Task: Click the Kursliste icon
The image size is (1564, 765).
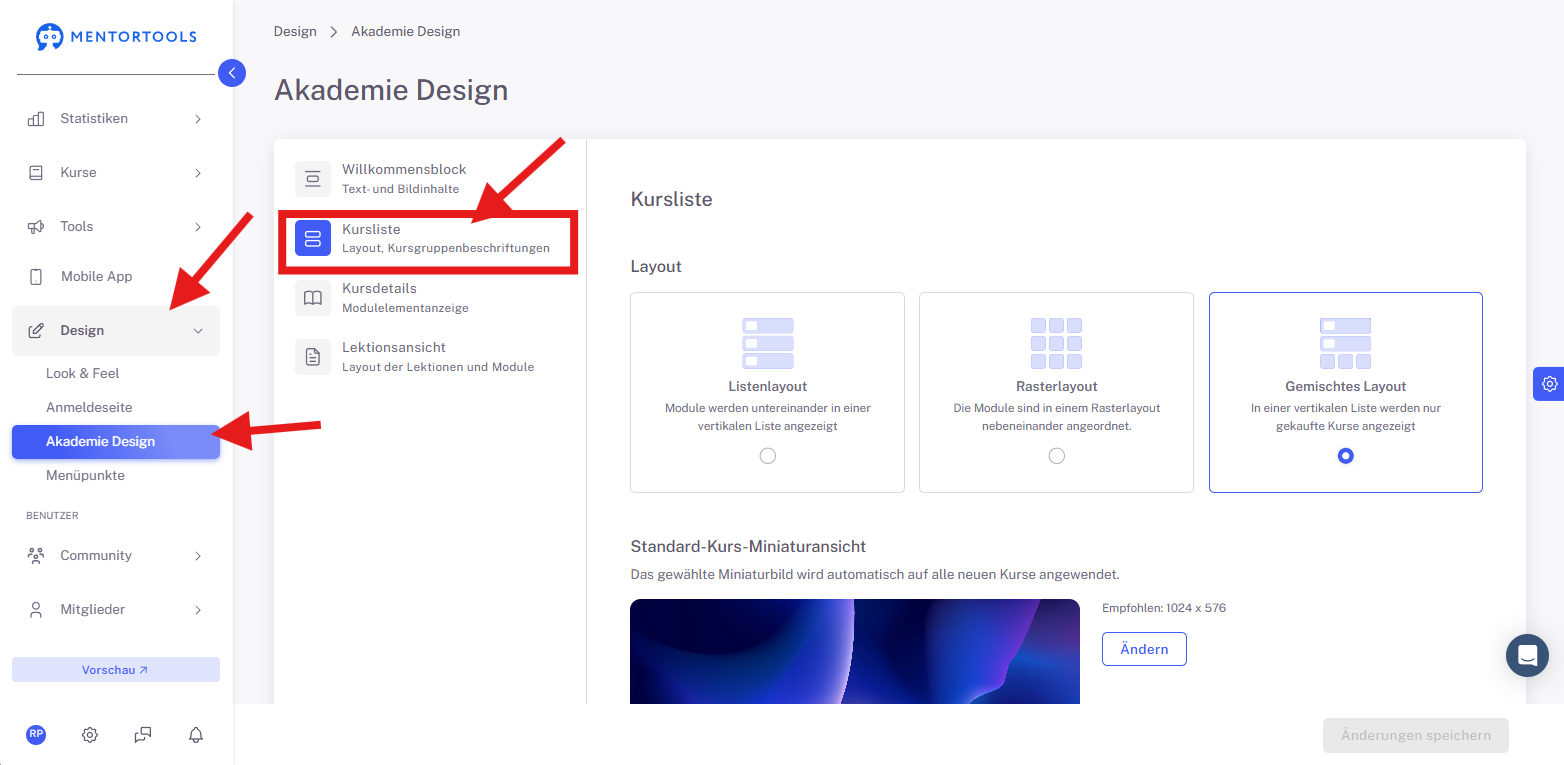Action: click(x=313, y=238)
